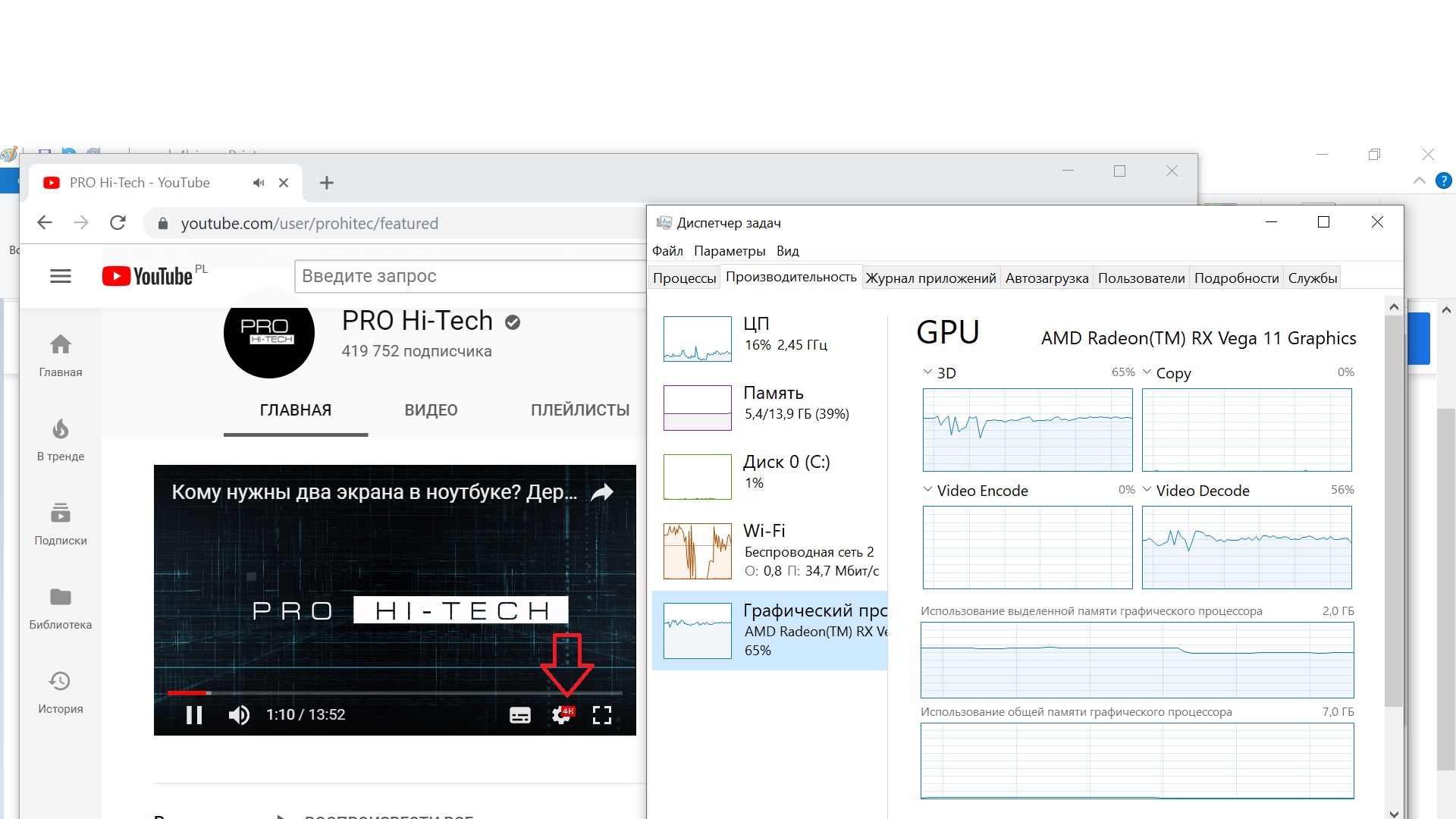Open YouTube video settings gear icon

pyautogui.click(x=561, y=715)
